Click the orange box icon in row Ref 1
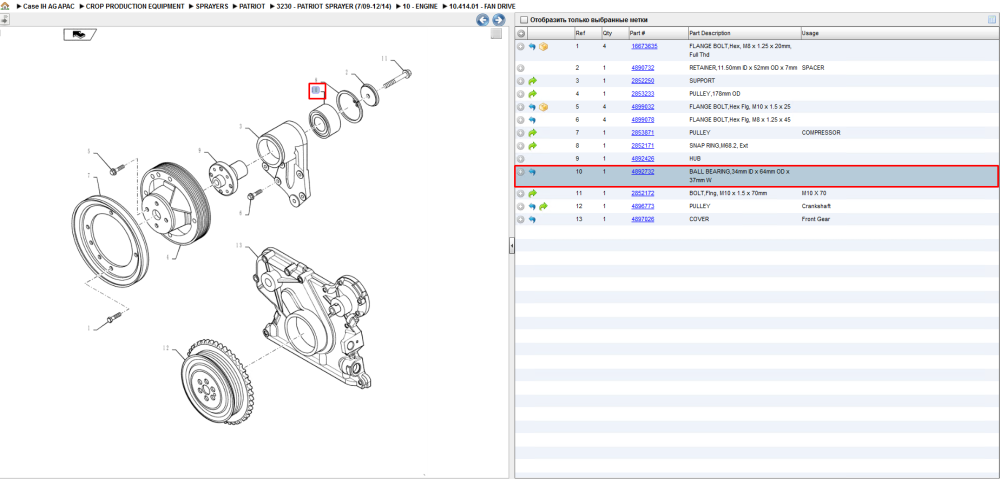This screenshot has width=1000, height=479. tap(543, 47)
